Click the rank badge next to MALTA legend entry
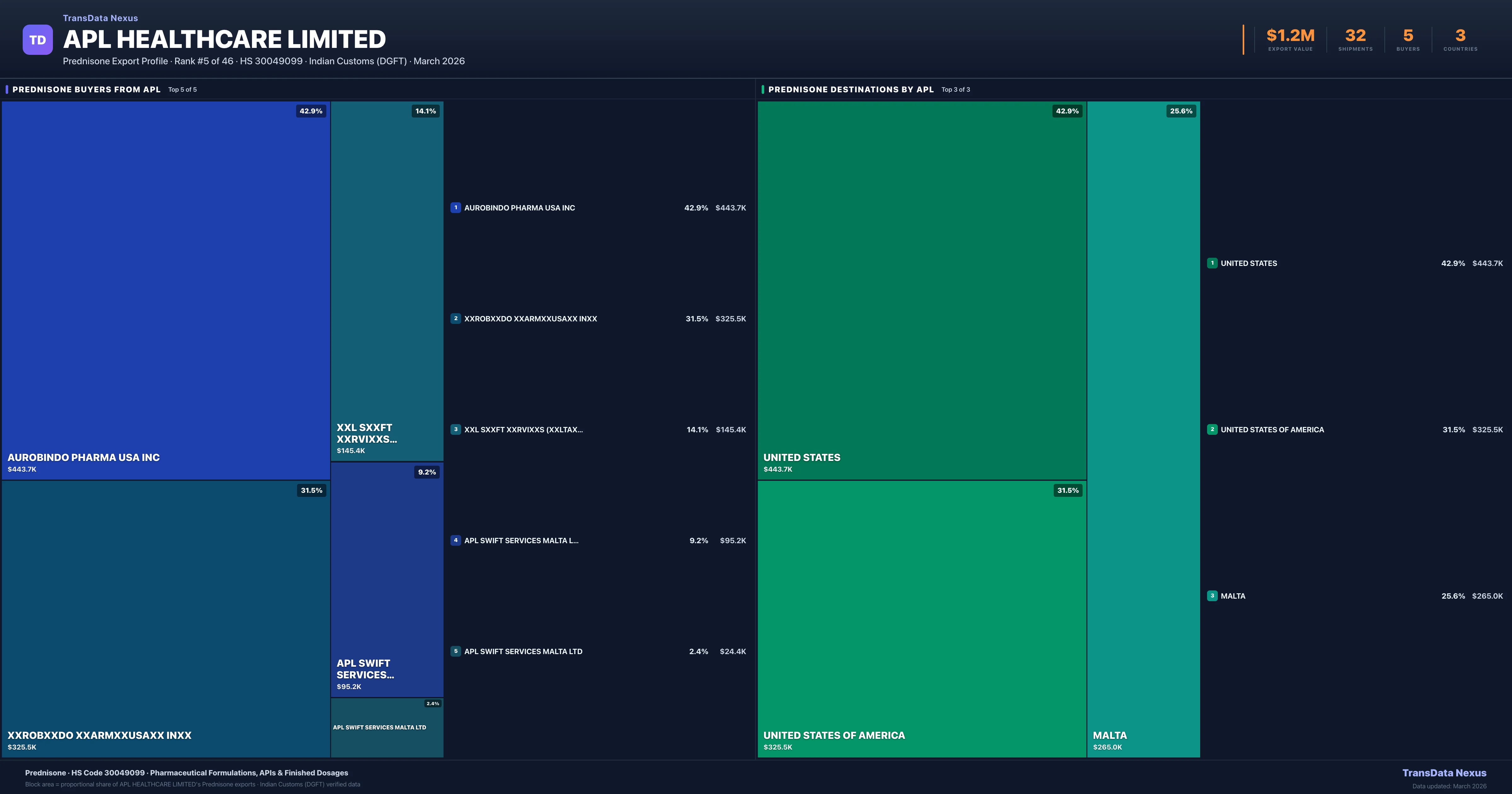Screen dimensions: 1512x794 [1213, 595]
